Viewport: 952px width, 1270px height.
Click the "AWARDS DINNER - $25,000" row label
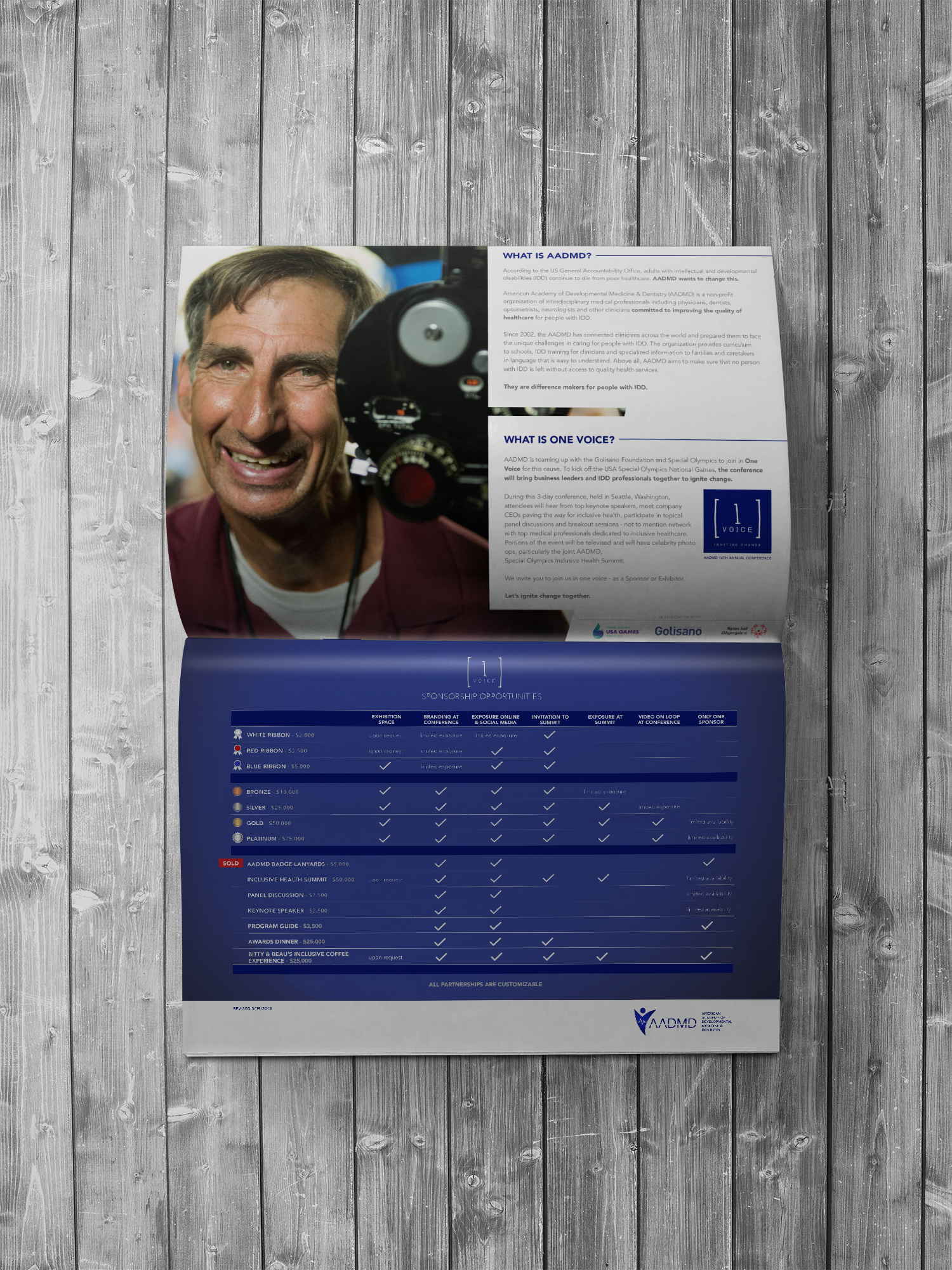tap(286, 942)
